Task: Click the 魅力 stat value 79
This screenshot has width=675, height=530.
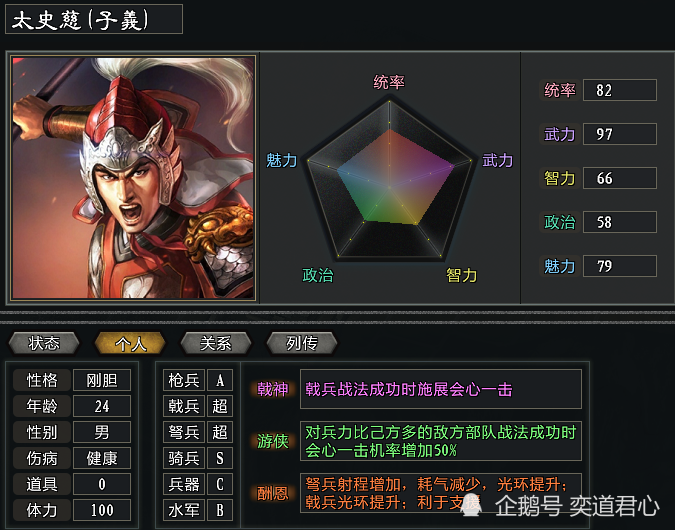Action: 619,266
